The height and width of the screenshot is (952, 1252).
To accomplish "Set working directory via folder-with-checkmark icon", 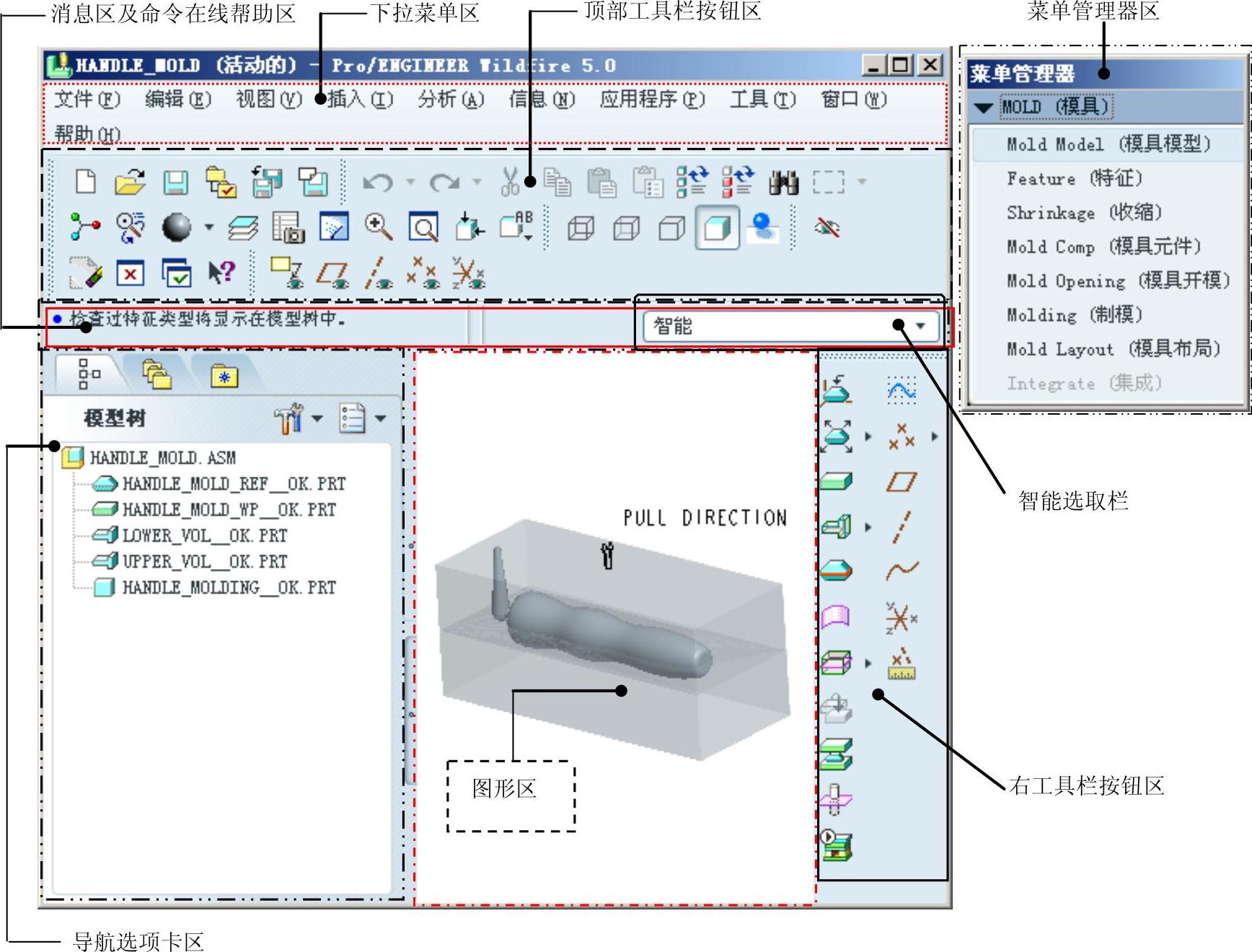I will [221, 182].
